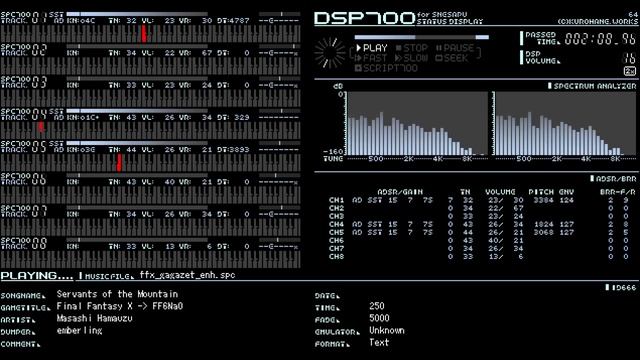The height and width of the screenshot is (360, 640).
Task: Click the SCRIPT700 option
Action: click(386, 68)
